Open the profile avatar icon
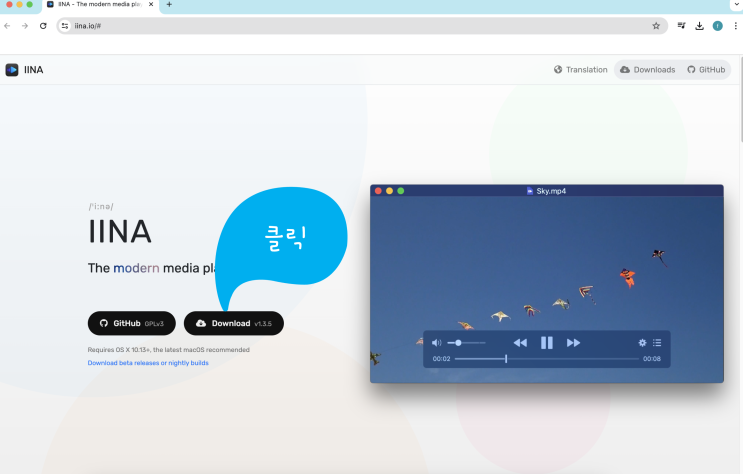743x474 pixels. pyautogui.click(x=718, y=26)
